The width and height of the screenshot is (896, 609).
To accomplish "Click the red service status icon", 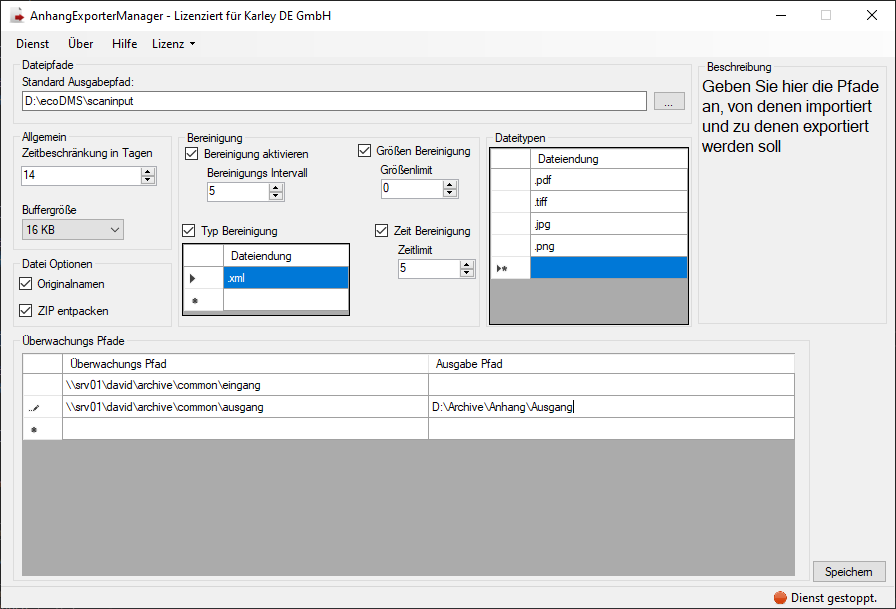I will tap(780, 597).
